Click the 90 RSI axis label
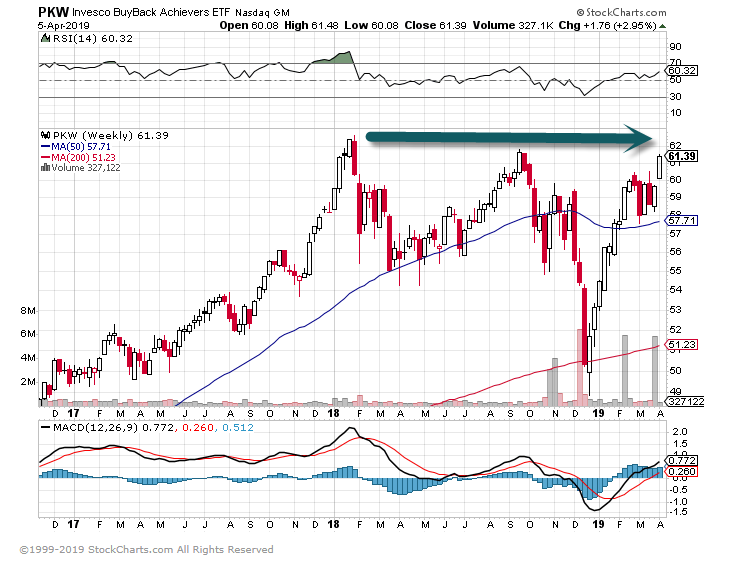 675,46
